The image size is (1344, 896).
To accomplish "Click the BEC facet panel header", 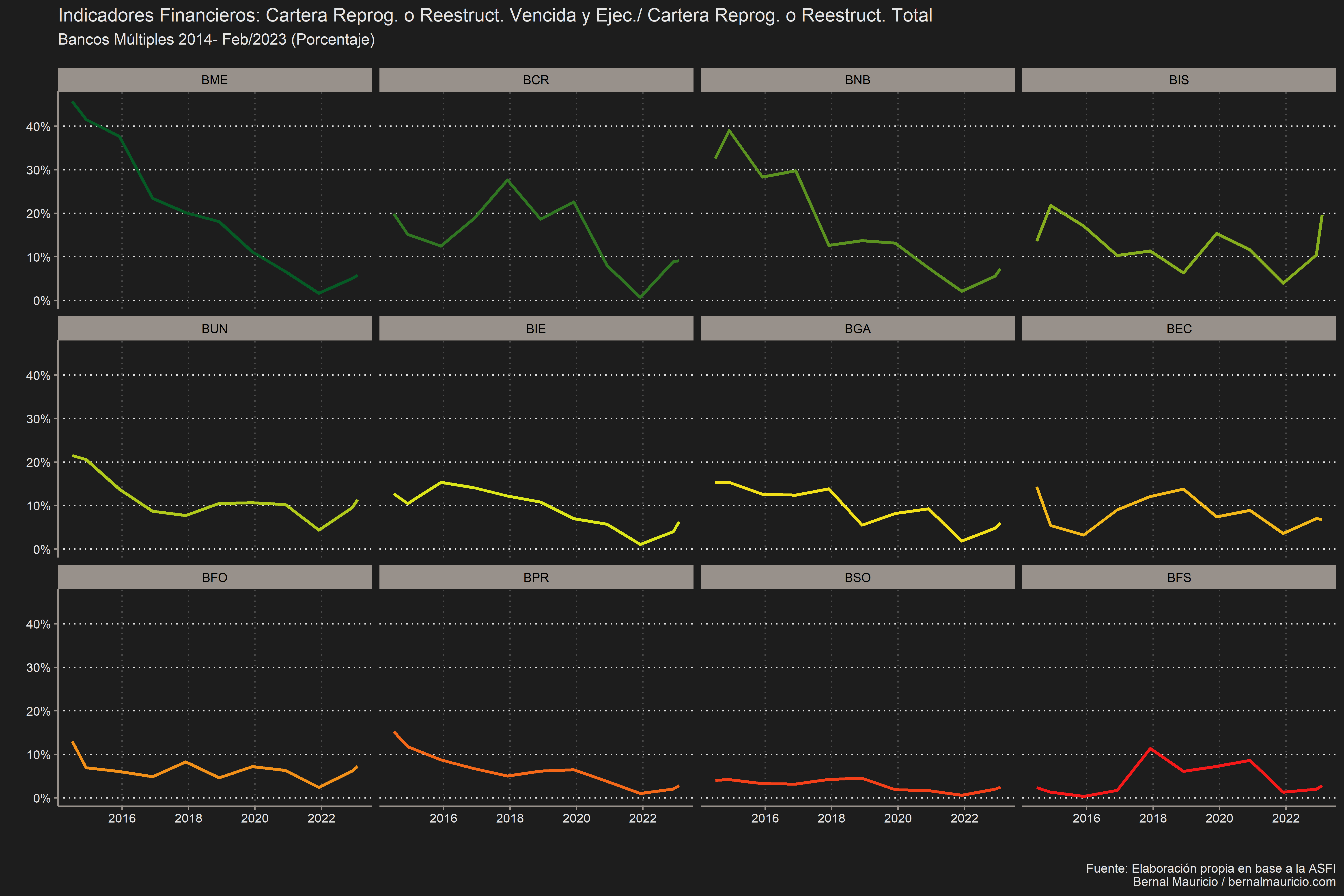I will [x=1179, y=329].
